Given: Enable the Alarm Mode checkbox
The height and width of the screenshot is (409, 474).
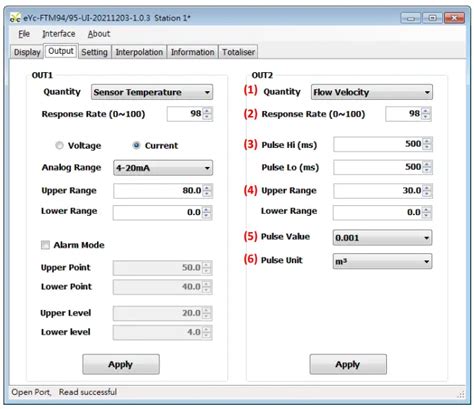Looking at the screenshot, I should tap(45, 245).
